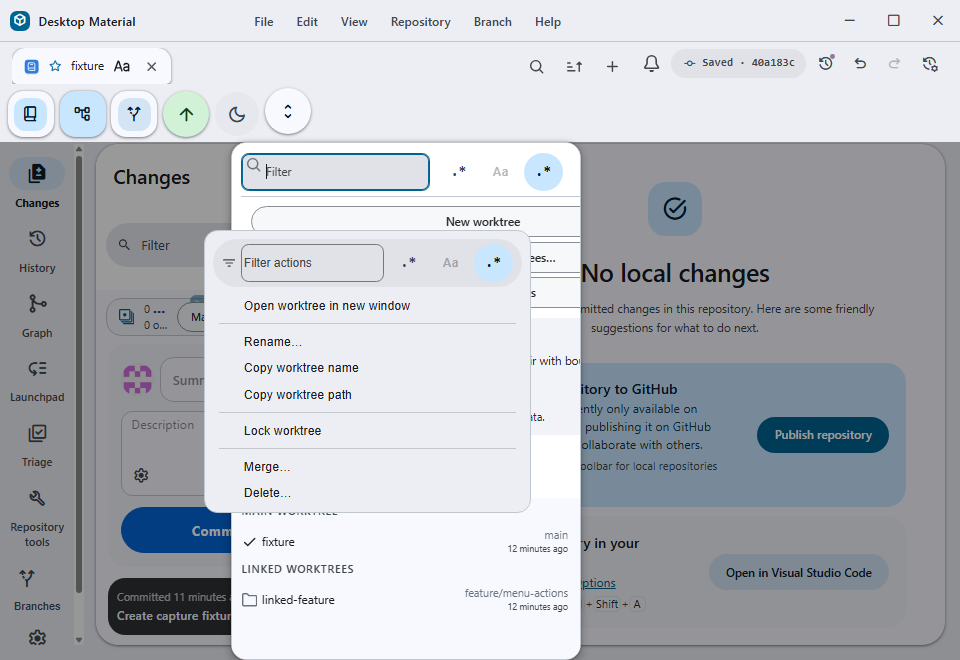Open the File menu
Screen dimensions: 960x660
(x=264, y=21)
